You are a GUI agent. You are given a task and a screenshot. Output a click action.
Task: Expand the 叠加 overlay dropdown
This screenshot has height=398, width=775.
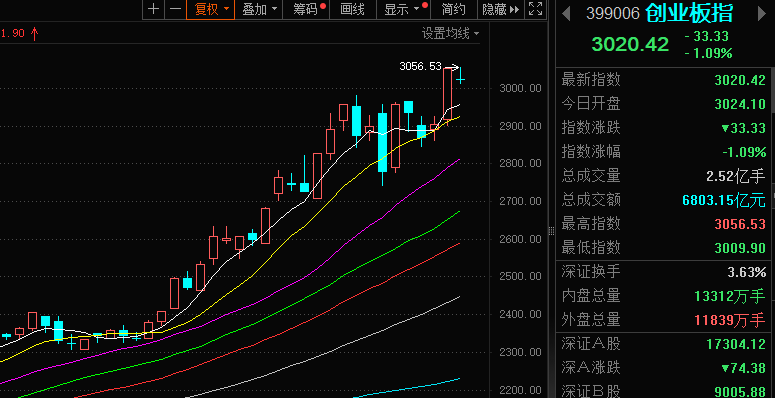259,9
